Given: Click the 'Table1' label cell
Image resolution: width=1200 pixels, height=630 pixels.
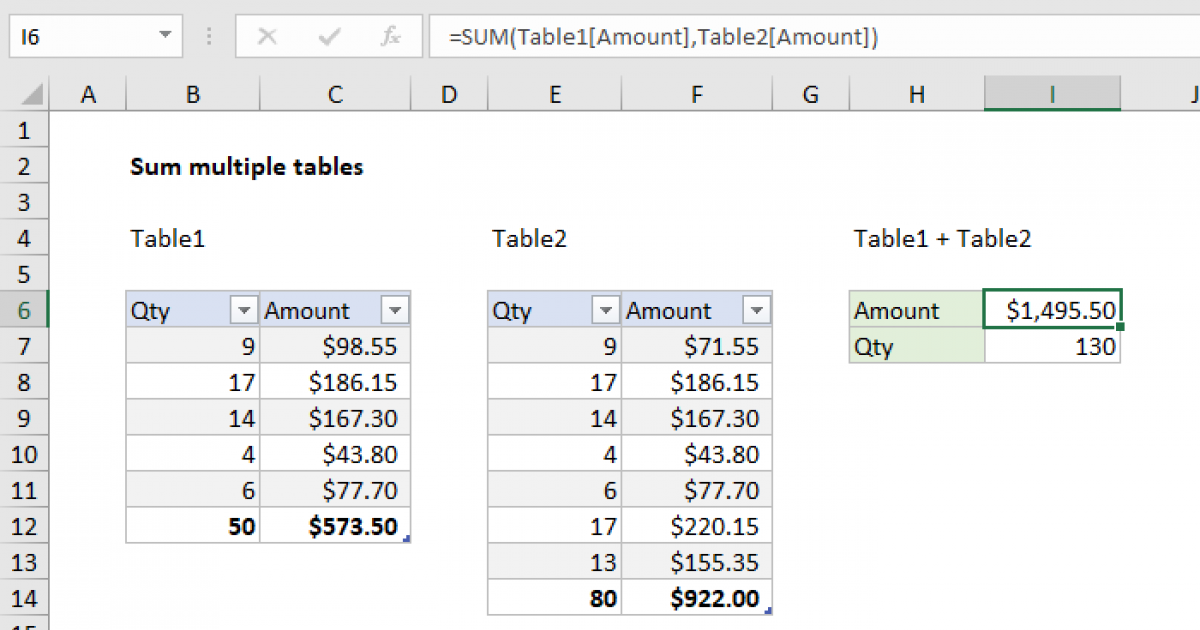Looking at the screenshot, I should pos(168,239).
